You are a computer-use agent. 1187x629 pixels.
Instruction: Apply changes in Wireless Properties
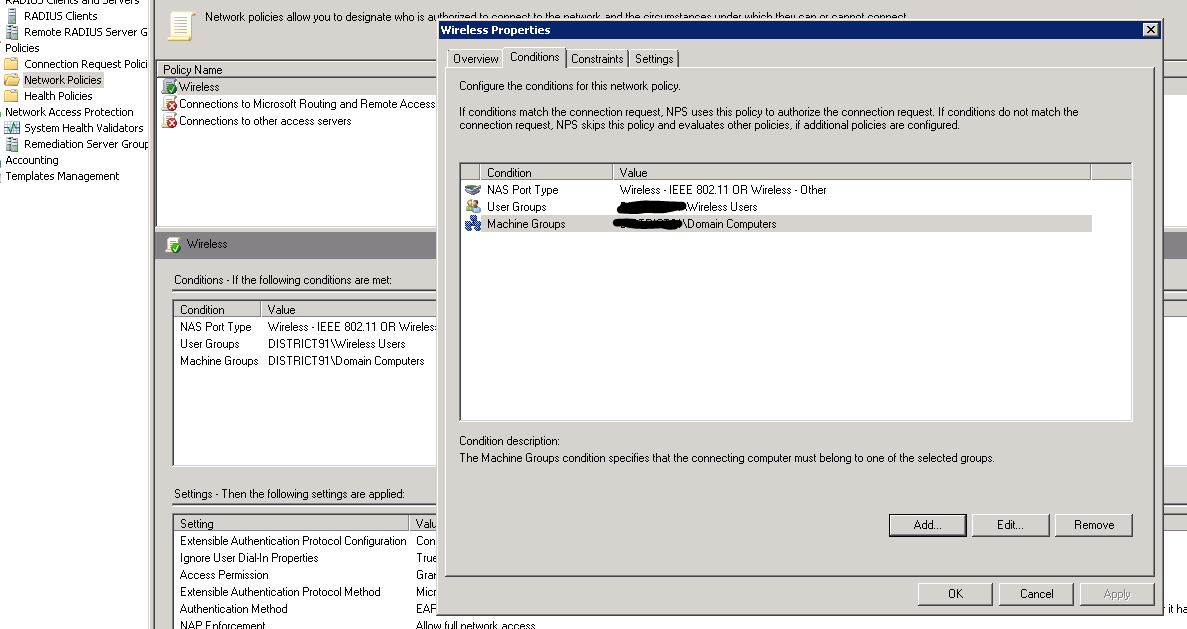pyautogui.click(x=1117, y=593)
